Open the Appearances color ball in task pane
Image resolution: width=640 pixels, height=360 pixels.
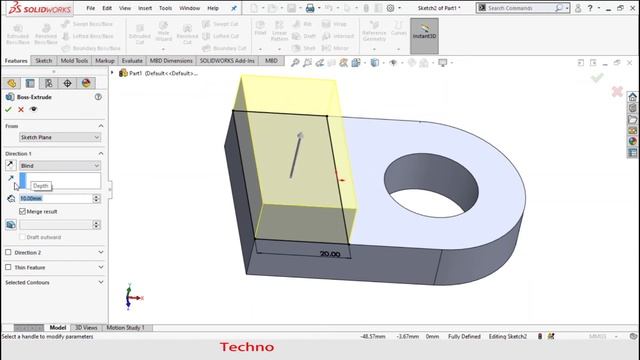tap(632, 141)
